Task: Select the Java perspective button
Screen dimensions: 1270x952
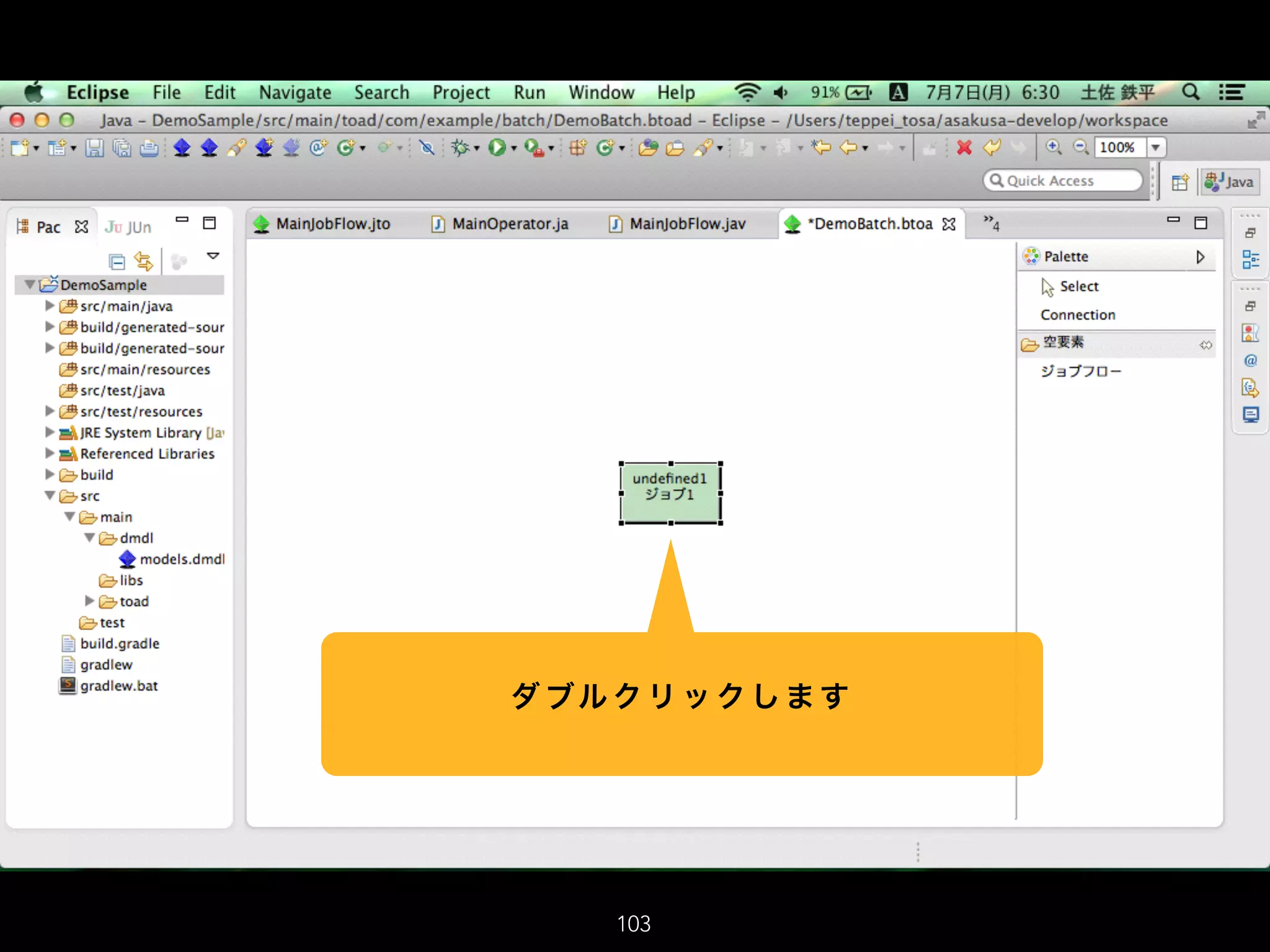Action: (1230, 182)
